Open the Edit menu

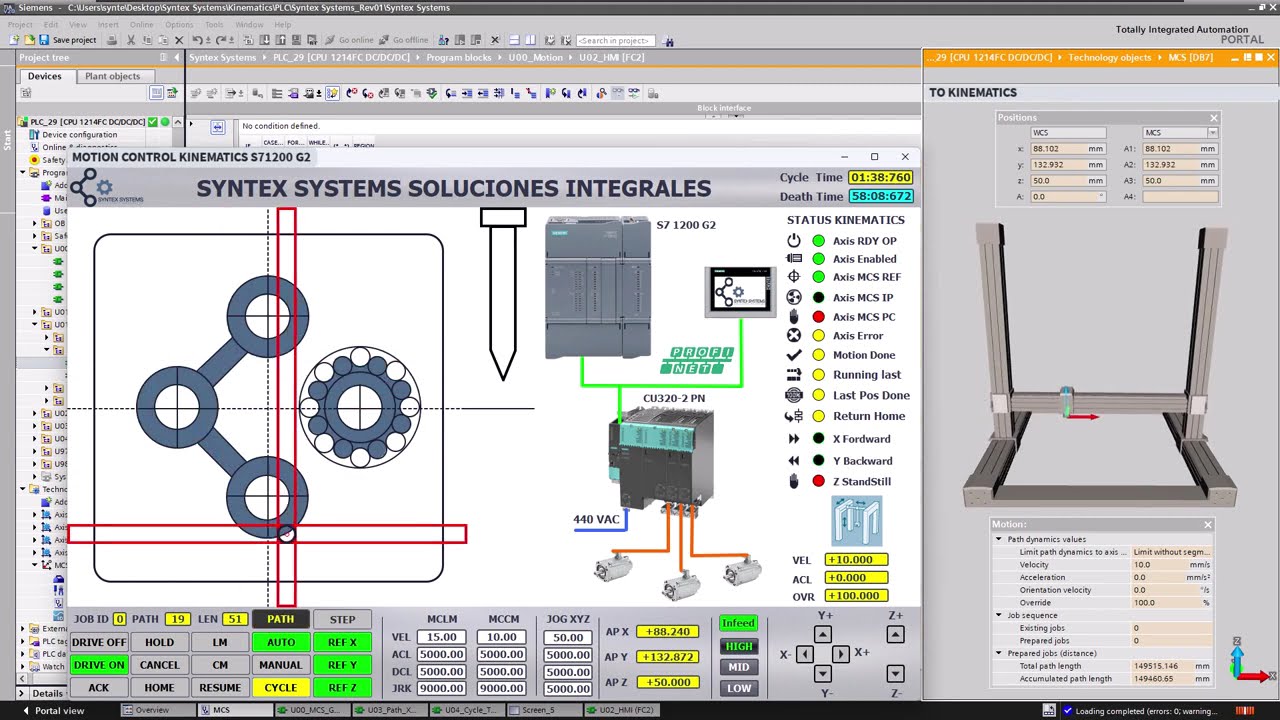click(x=50, y=24)
